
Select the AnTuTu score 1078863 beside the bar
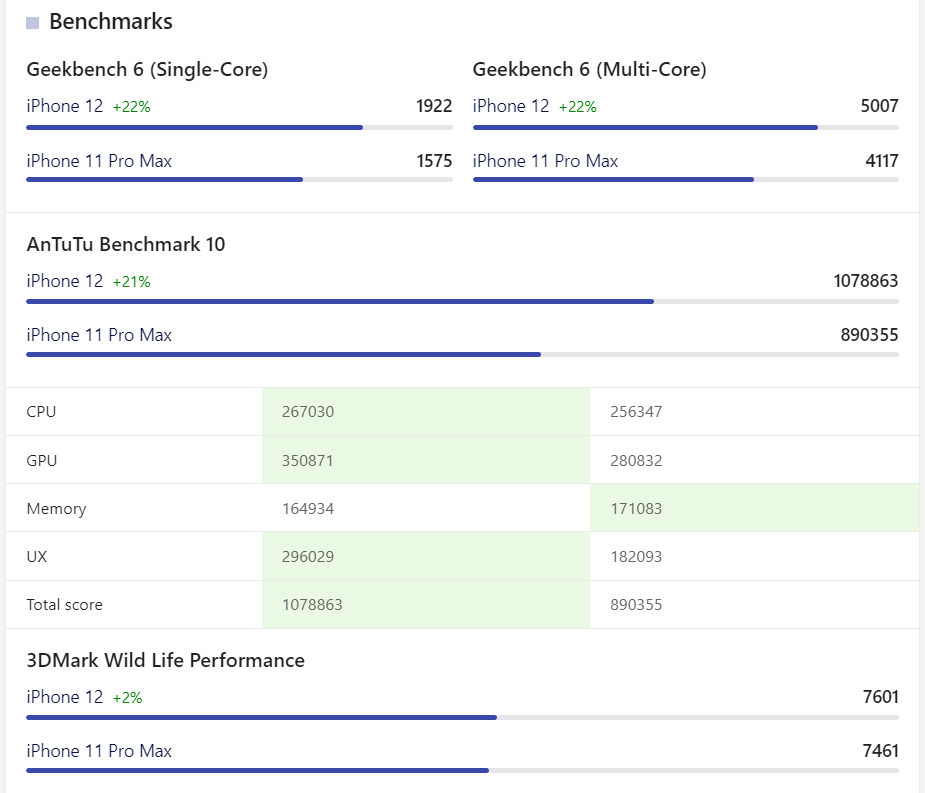pos(865,281)
